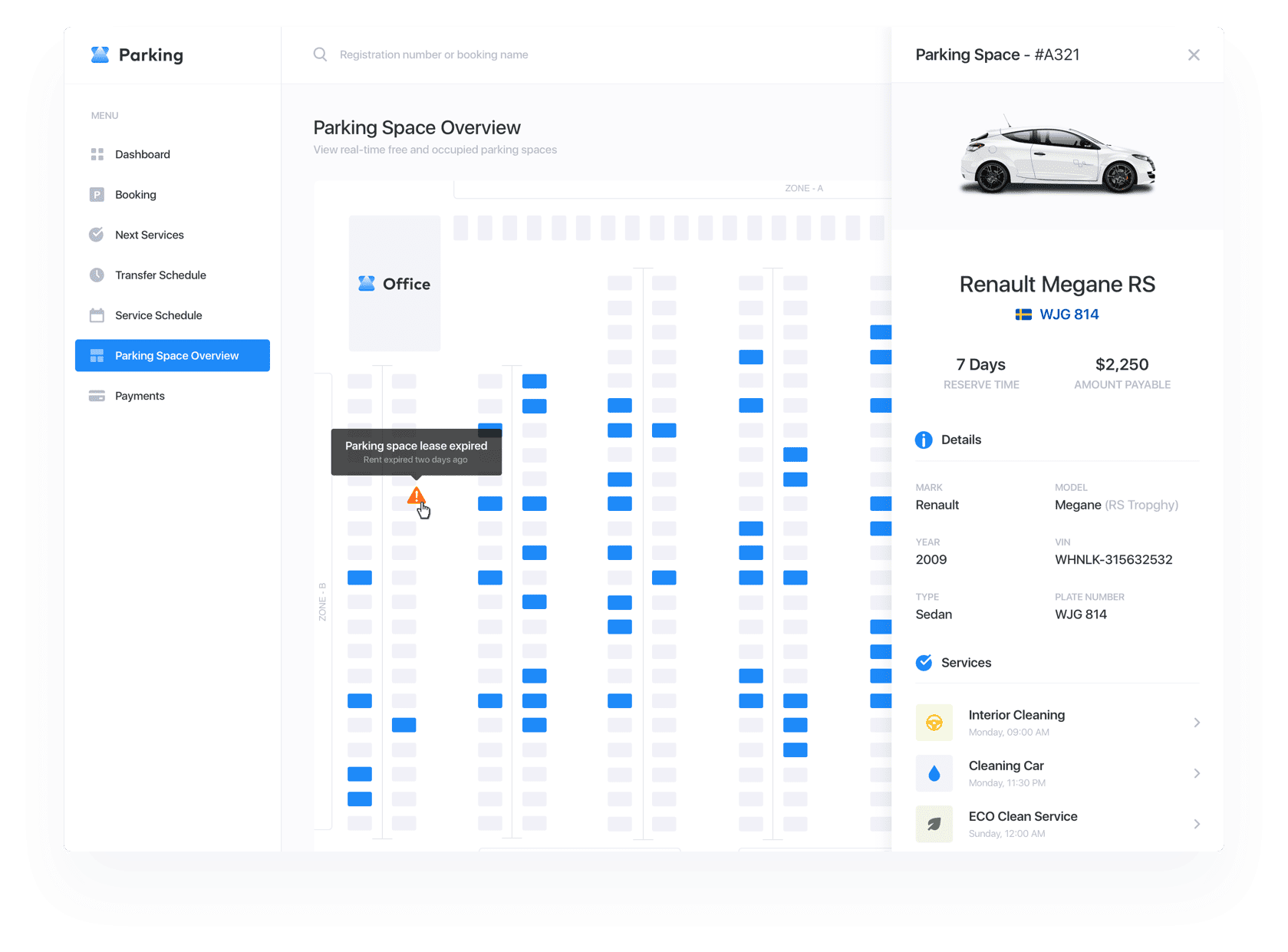
Task: Click the Parking Space Overview page heading
Action: (x=417, y=127)
